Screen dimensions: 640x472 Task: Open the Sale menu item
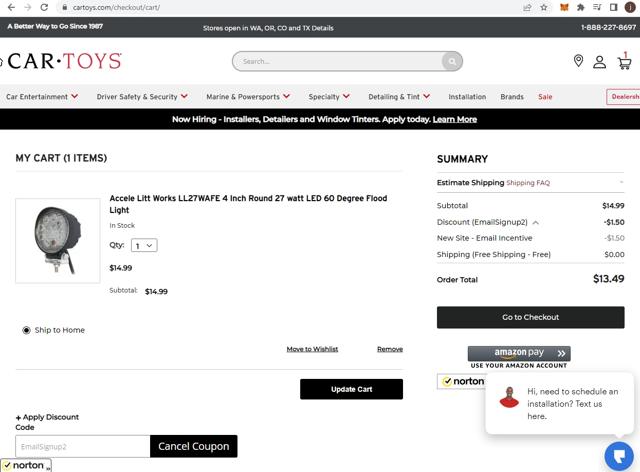click(x=545, y=97)
